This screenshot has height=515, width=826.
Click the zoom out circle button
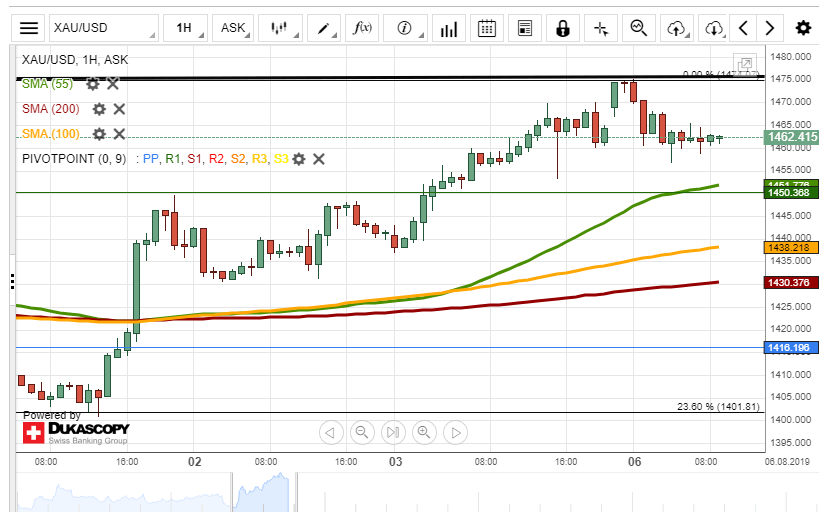362,433
